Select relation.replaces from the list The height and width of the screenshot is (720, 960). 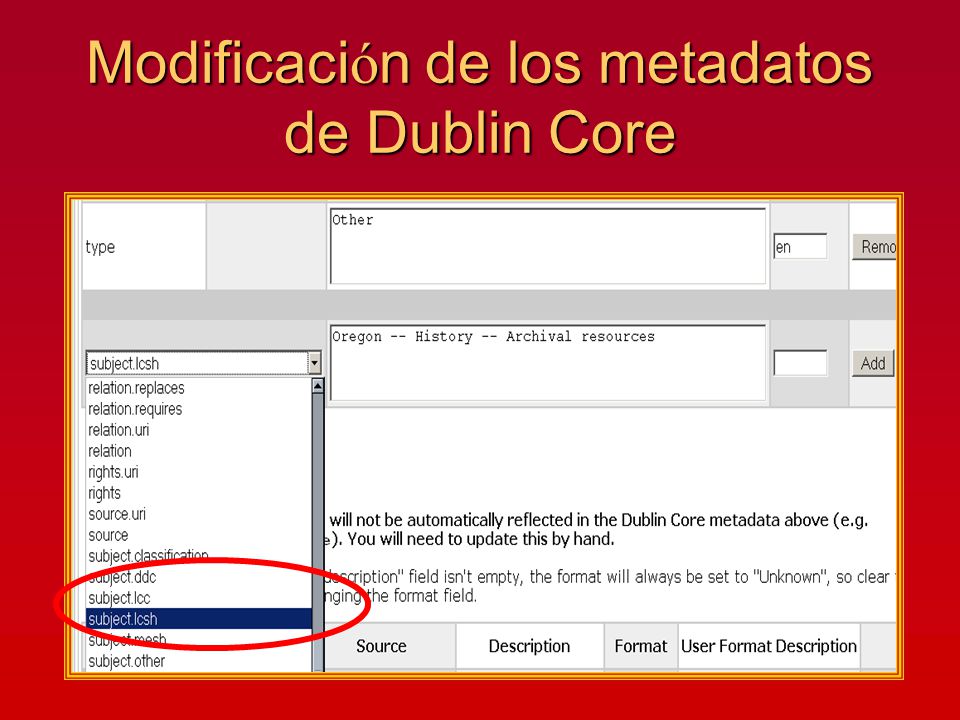click(199, 388)
